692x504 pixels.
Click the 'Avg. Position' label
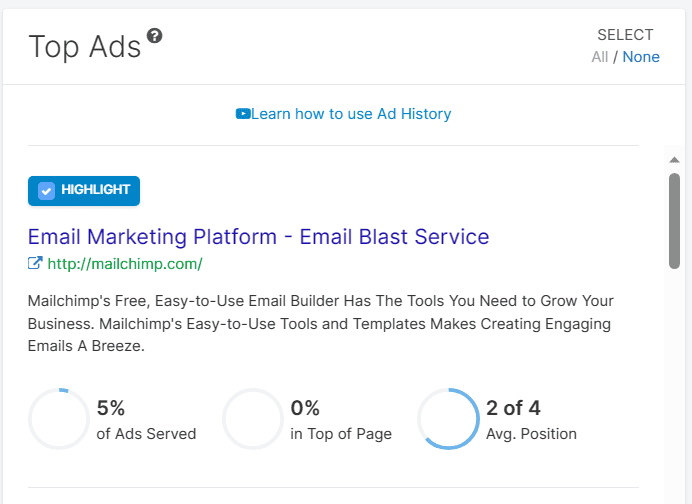[x=531, y=434]
